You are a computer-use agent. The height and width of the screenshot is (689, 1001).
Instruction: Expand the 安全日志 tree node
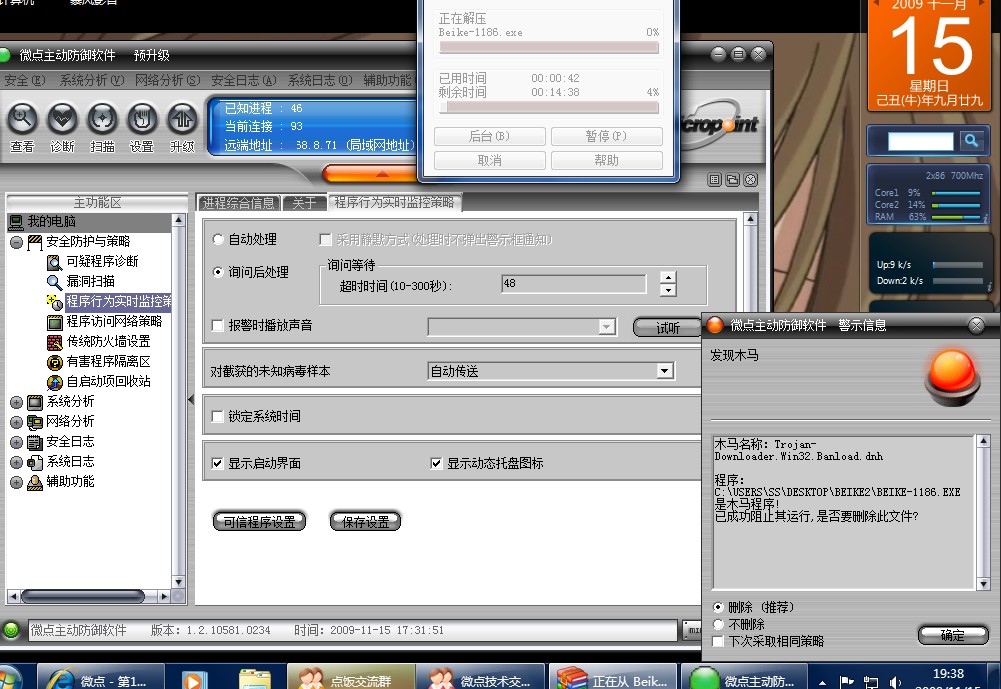pos(17,443)
